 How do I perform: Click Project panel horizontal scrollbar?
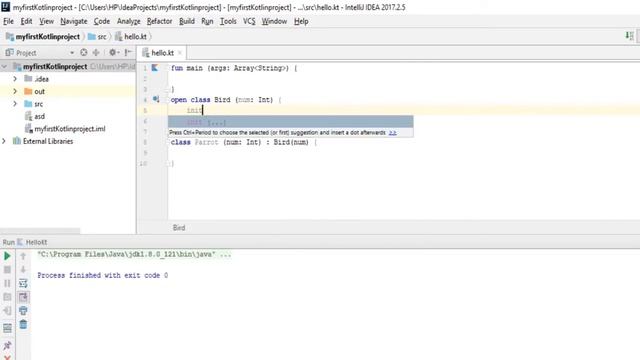40,231
